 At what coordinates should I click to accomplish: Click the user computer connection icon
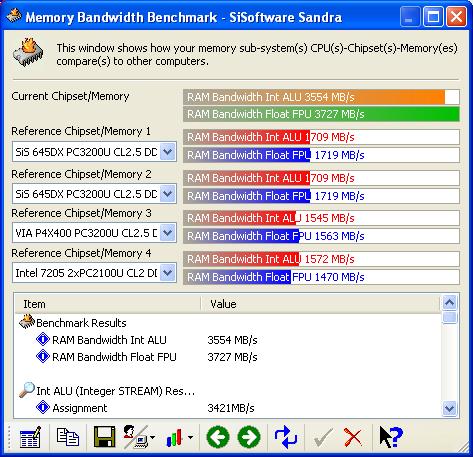136,437
